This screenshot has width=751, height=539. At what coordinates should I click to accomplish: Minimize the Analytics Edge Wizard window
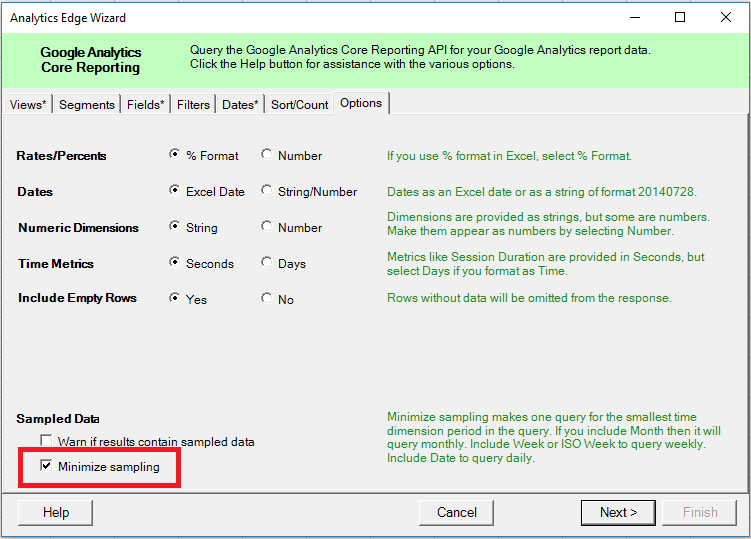coord(635,18)
